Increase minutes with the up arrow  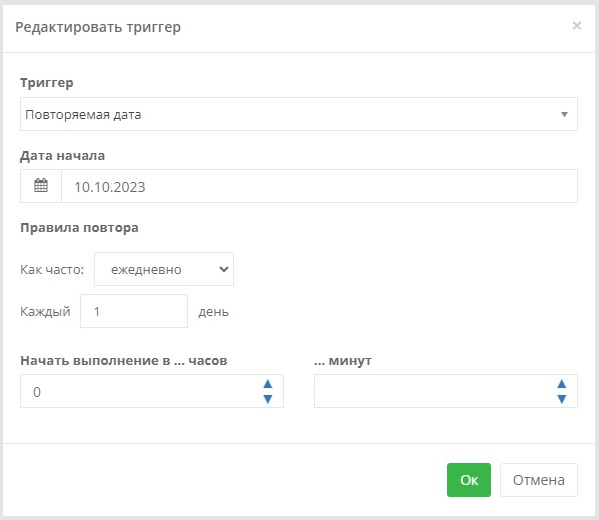(x=562, y=384)
